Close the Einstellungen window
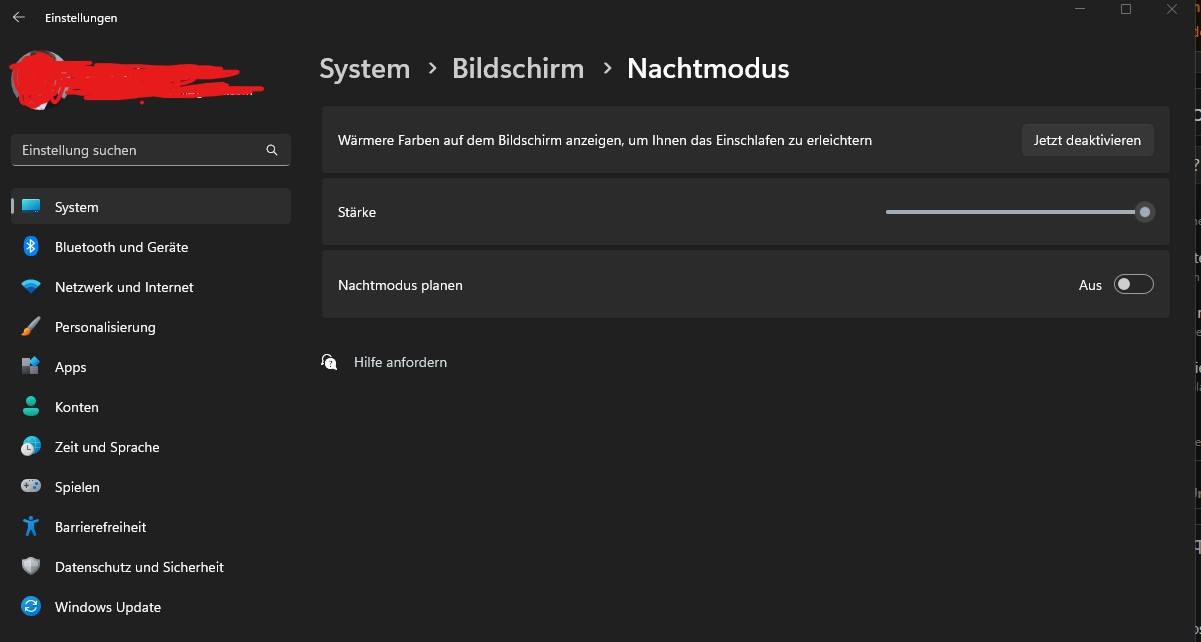 point(1172,9)
